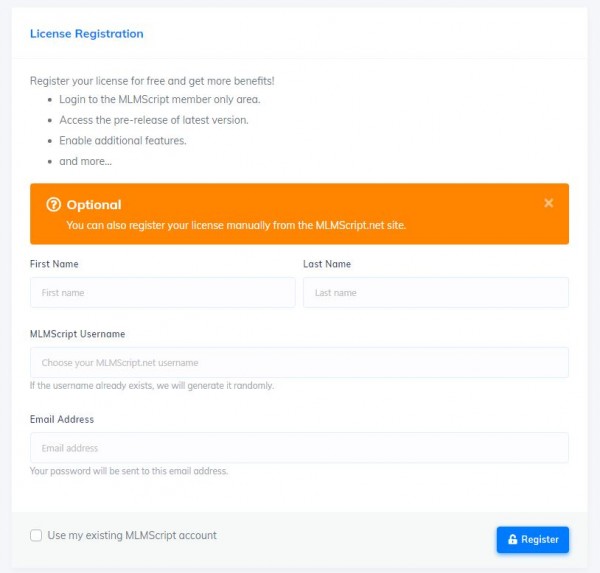Click the MLMScript.net username text box
600x573 pixels.
click(x=299, y=362)
